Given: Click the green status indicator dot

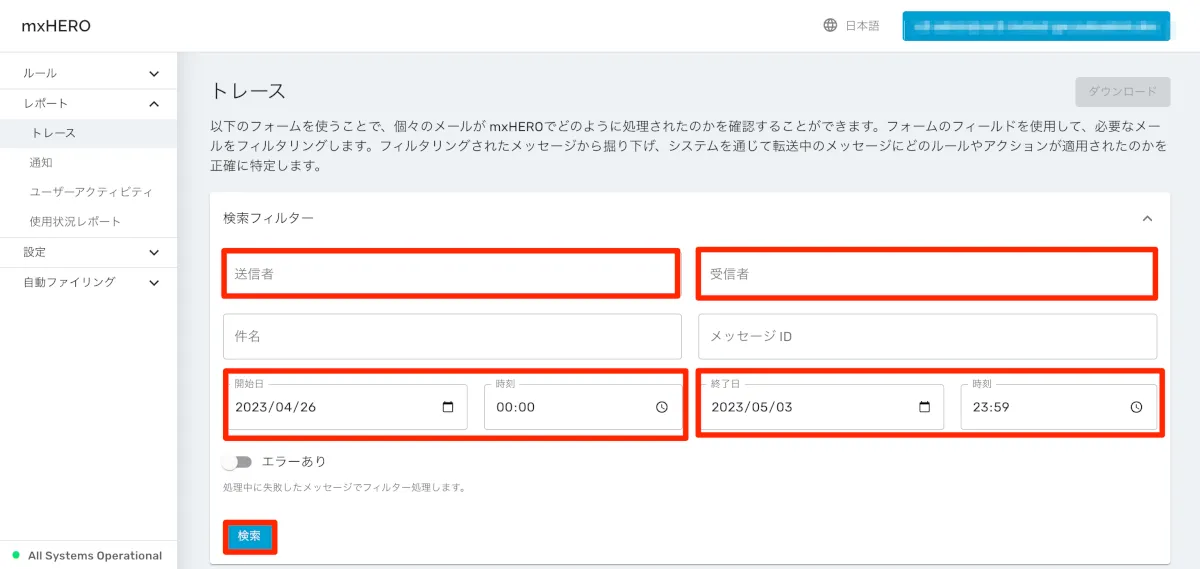Looking at the screenshot, I should click(15, 555).
